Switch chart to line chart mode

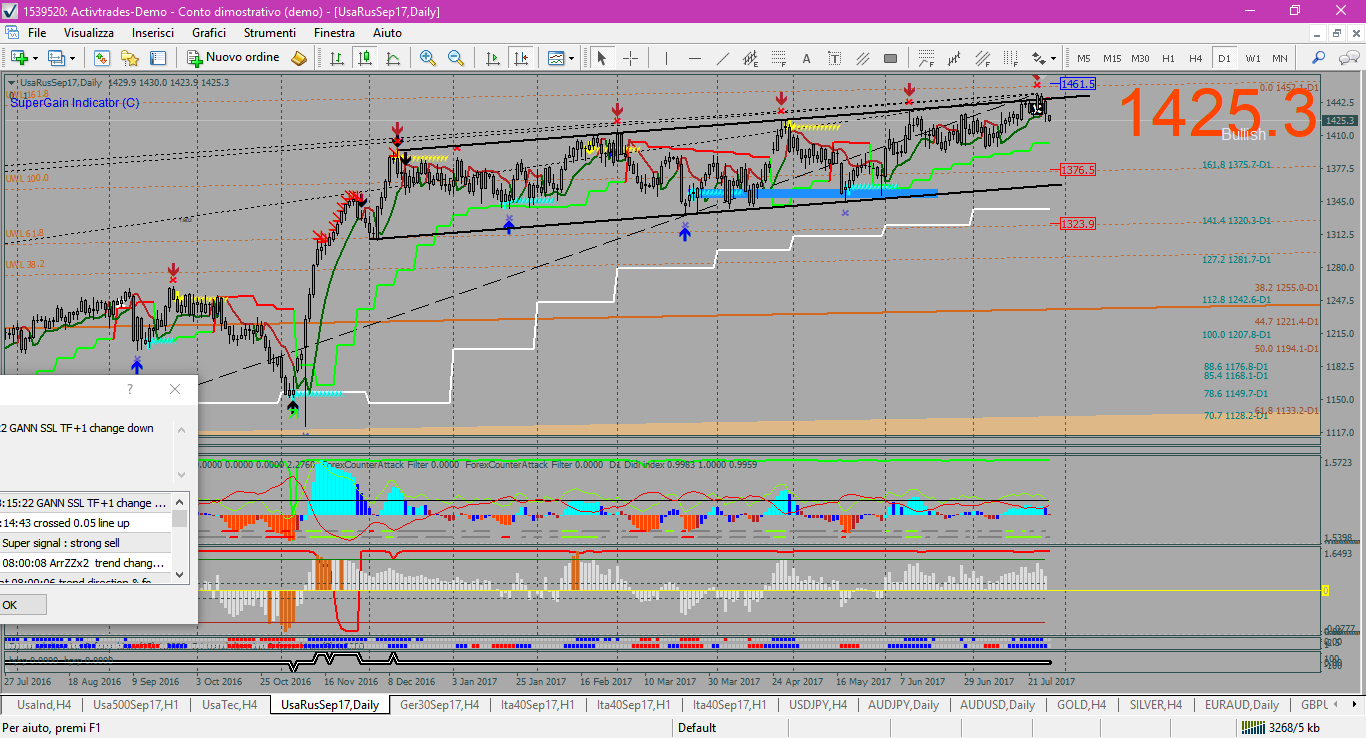[x=392, y=58]
